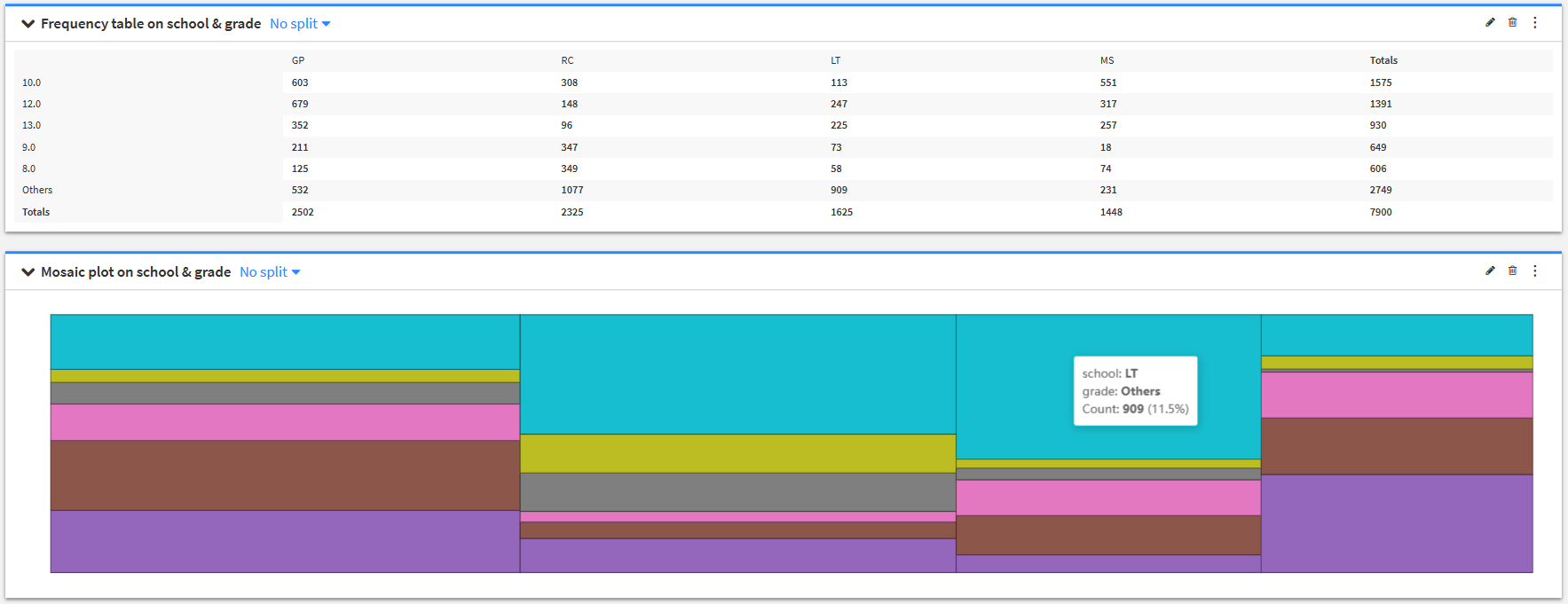Viewport: 1568px width, 604px height.
Task: Delete the Frequency table card
Action: click(x=1512, y=23)
